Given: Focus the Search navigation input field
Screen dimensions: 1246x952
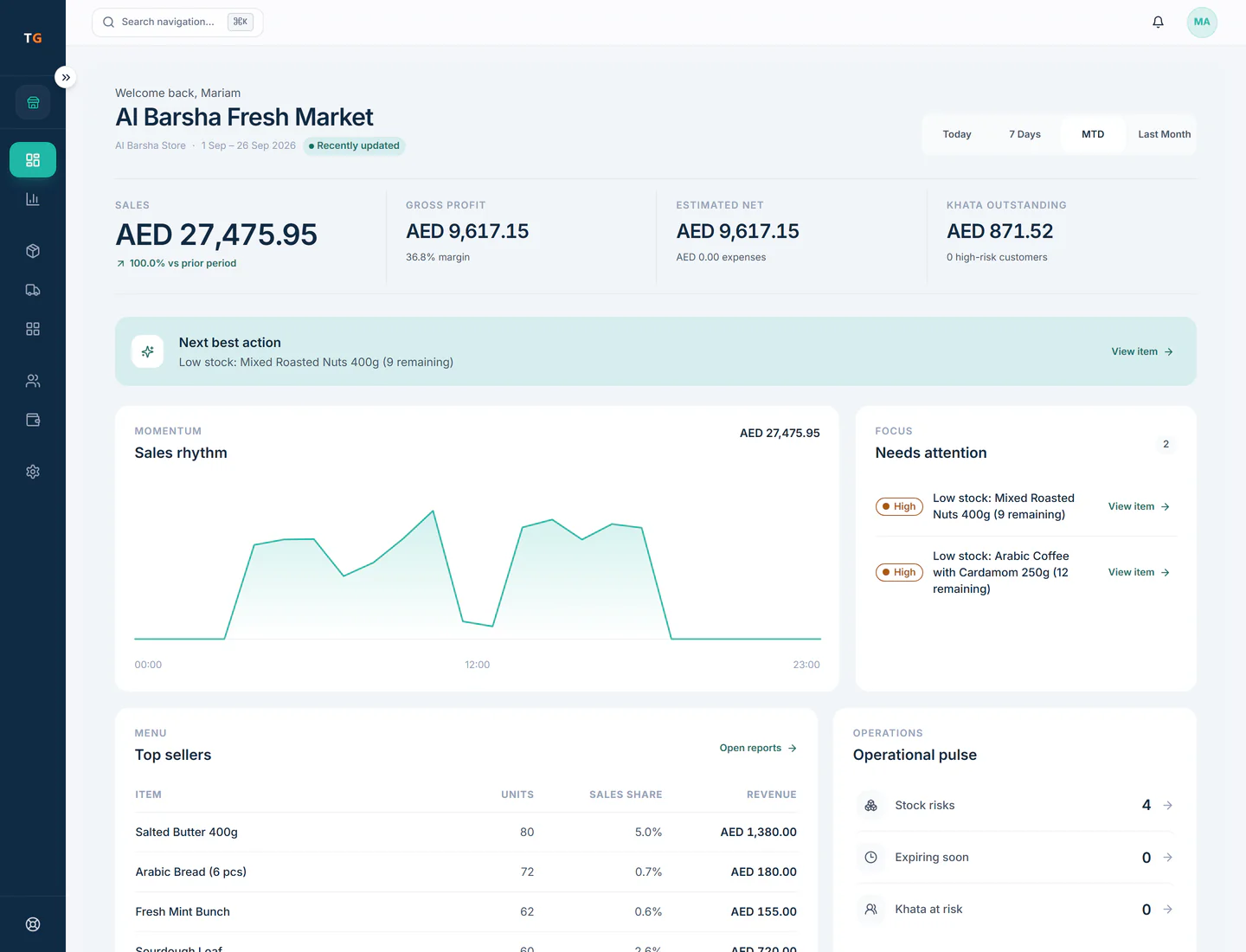Looking at the screenshot, I should (x=177, y=22).
